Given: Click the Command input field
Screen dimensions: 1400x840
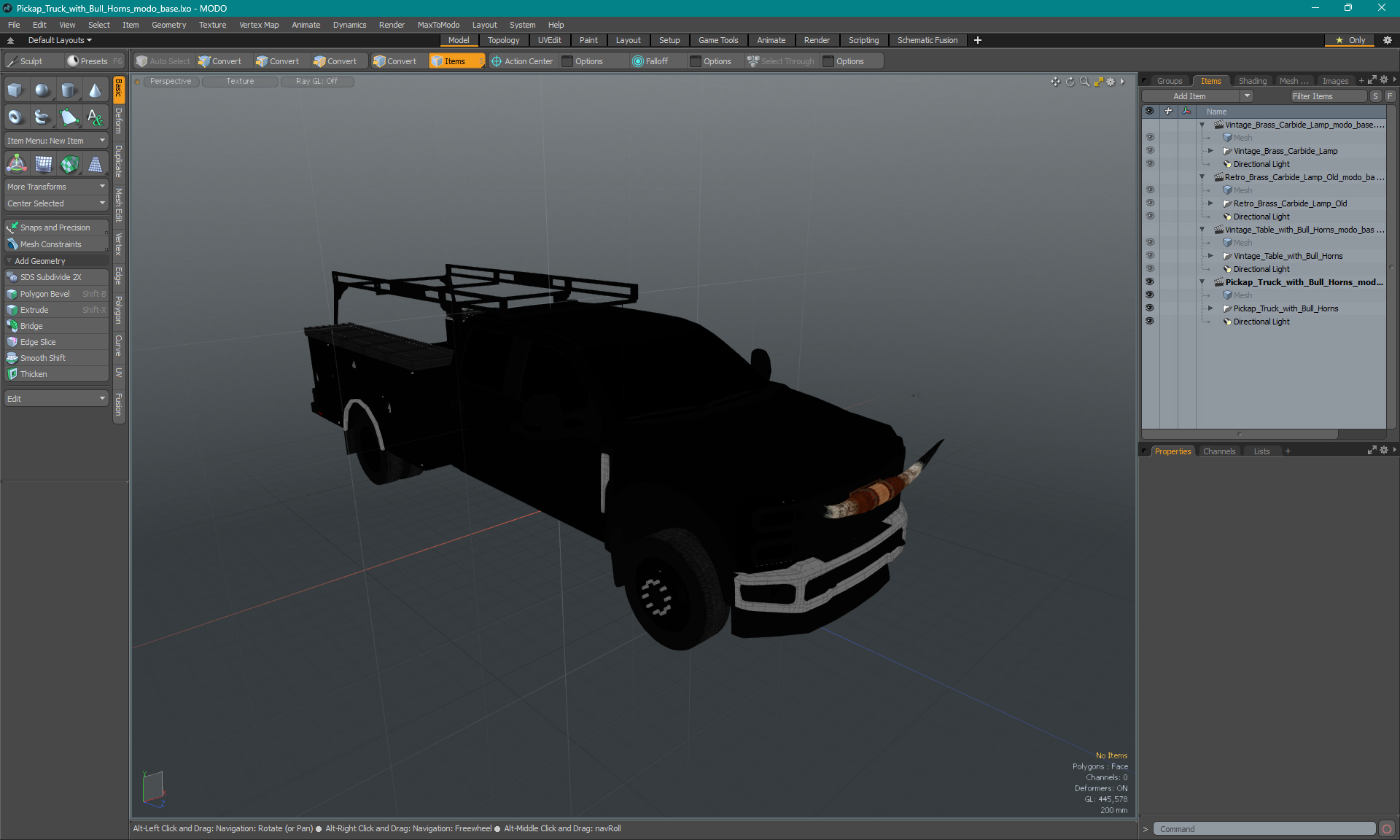Looking at the screenshot, I should tap(1264, 829).
